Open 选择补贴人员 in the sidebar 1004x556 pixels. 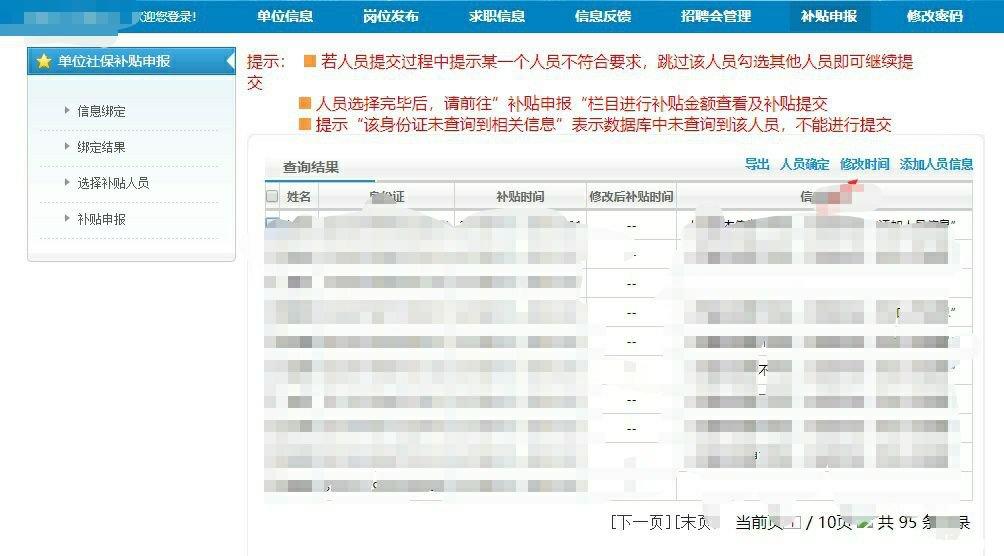113,183
